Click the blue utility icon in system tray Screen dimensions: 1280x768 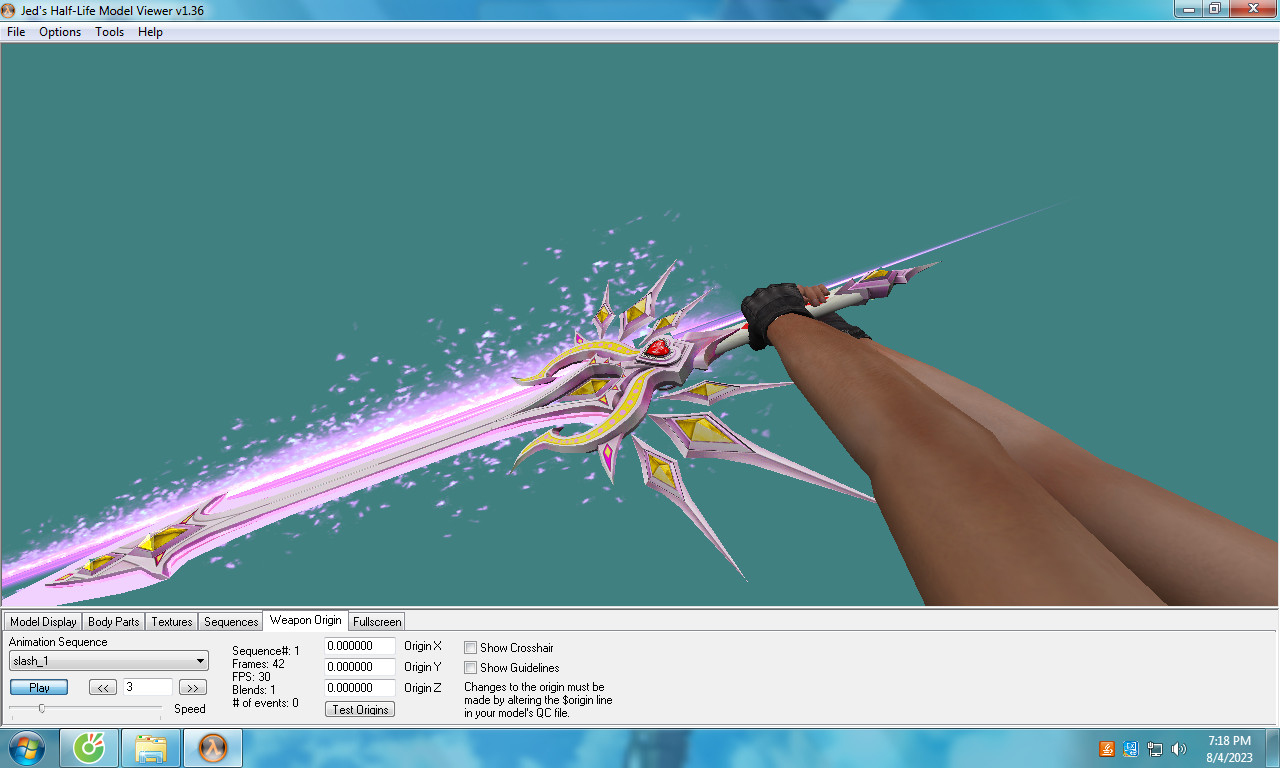tap(1130, 748)
